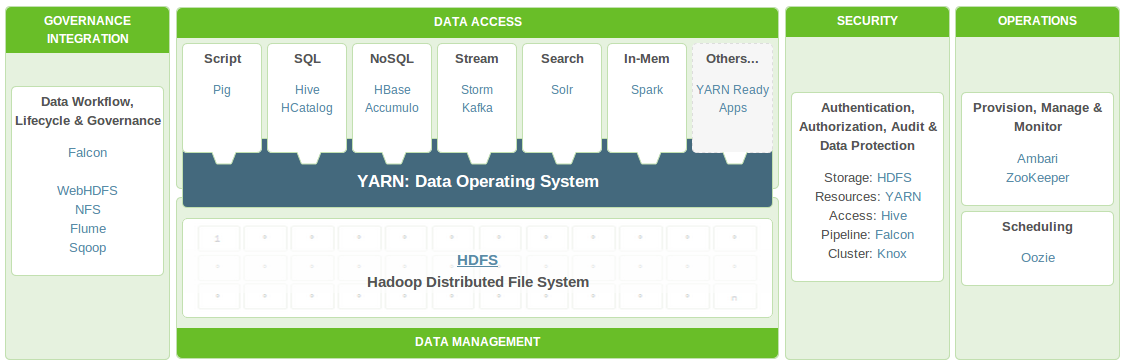Open the Pig link under Script
Screen dimensions: 1123x363
click(222, 90)
